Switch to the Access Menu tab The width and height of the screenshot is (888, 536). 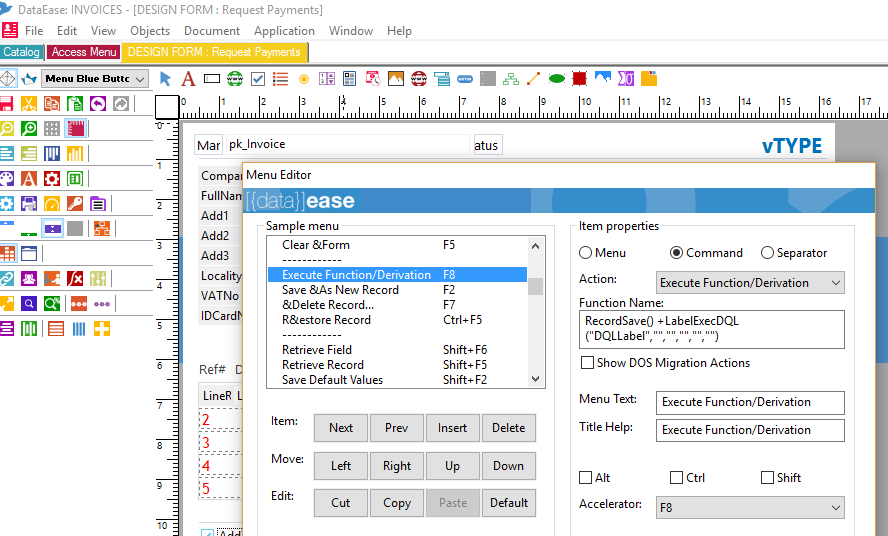[x=84, y=52]
